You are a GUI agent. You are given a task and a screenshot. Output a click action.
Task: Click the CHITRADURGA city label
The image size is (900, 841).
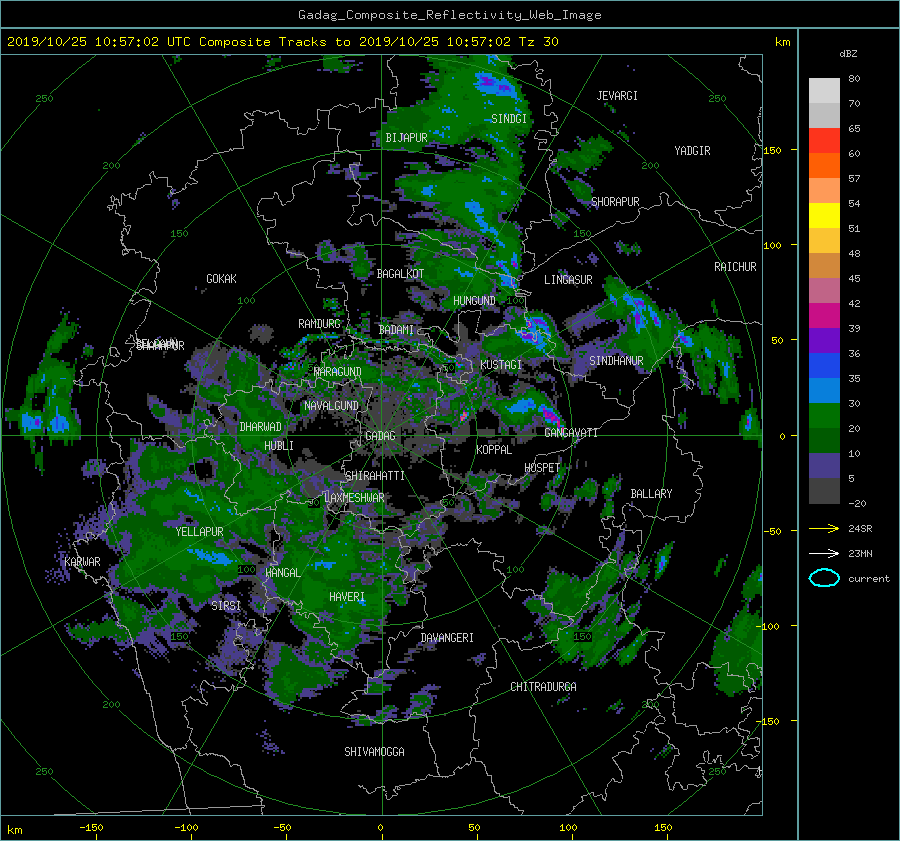pos(544,687)
